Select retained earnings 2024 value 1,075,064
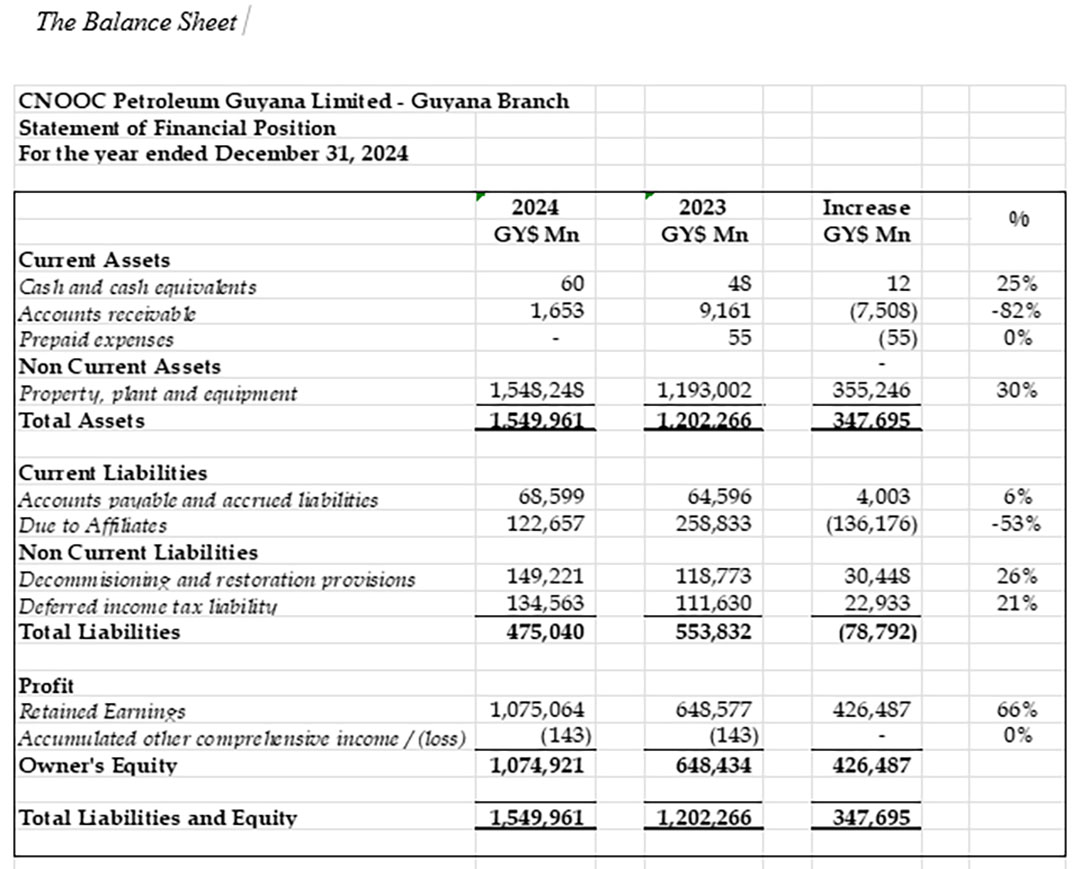Viewport: 1080px width, 869px height. pos(537,709)
